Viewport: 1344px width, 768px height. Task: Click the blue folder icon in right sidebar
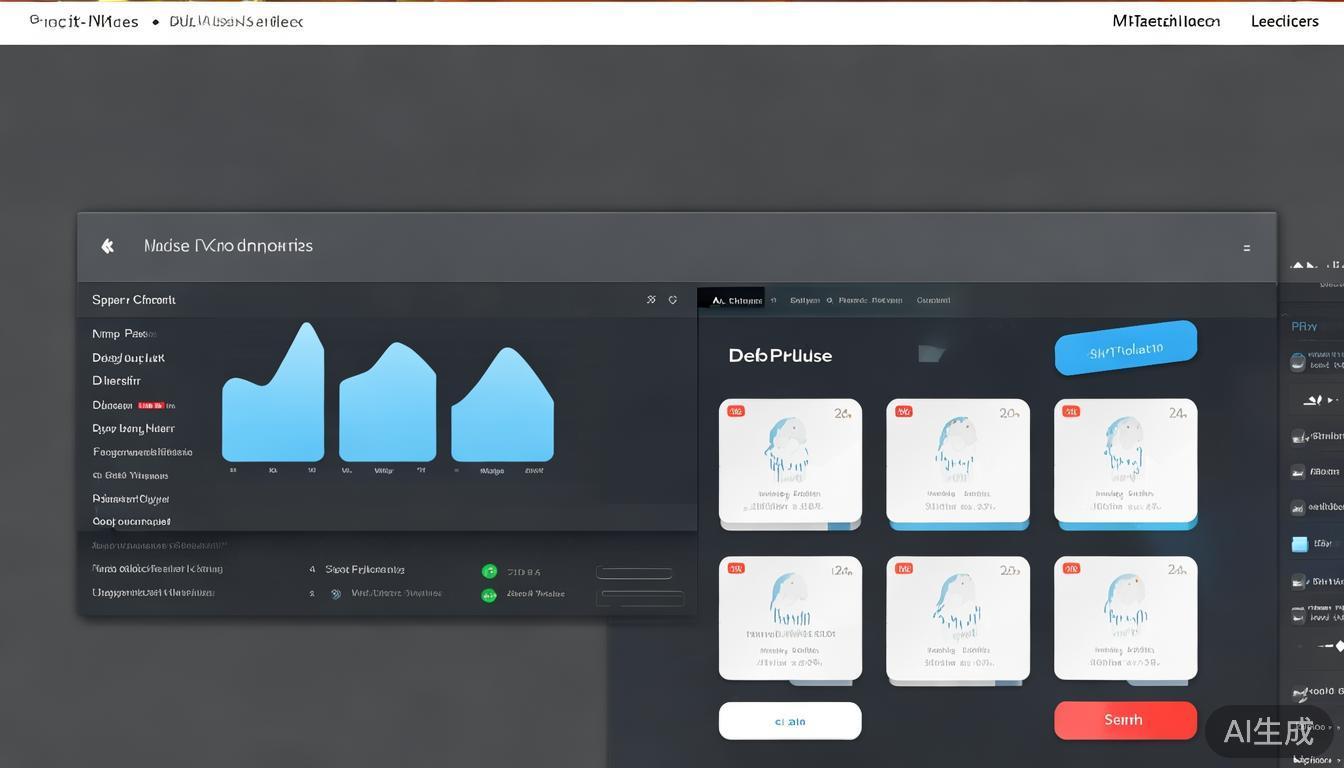click(1299, 544)
